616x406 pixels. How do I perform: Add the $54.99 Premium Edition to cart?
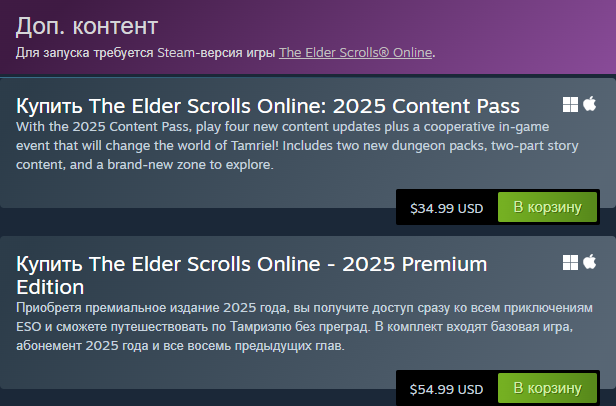547,388
